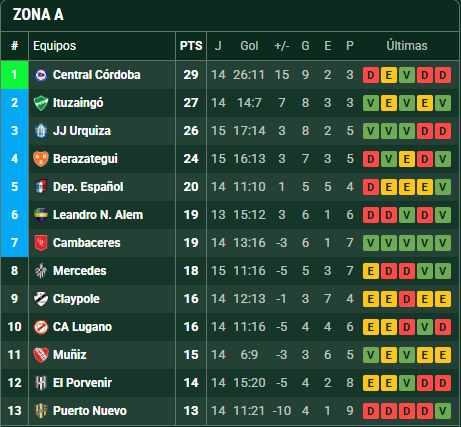461x427 pixels.
Task: Click Cambaceres' last green V result badge
Action: tap(443, 243)
